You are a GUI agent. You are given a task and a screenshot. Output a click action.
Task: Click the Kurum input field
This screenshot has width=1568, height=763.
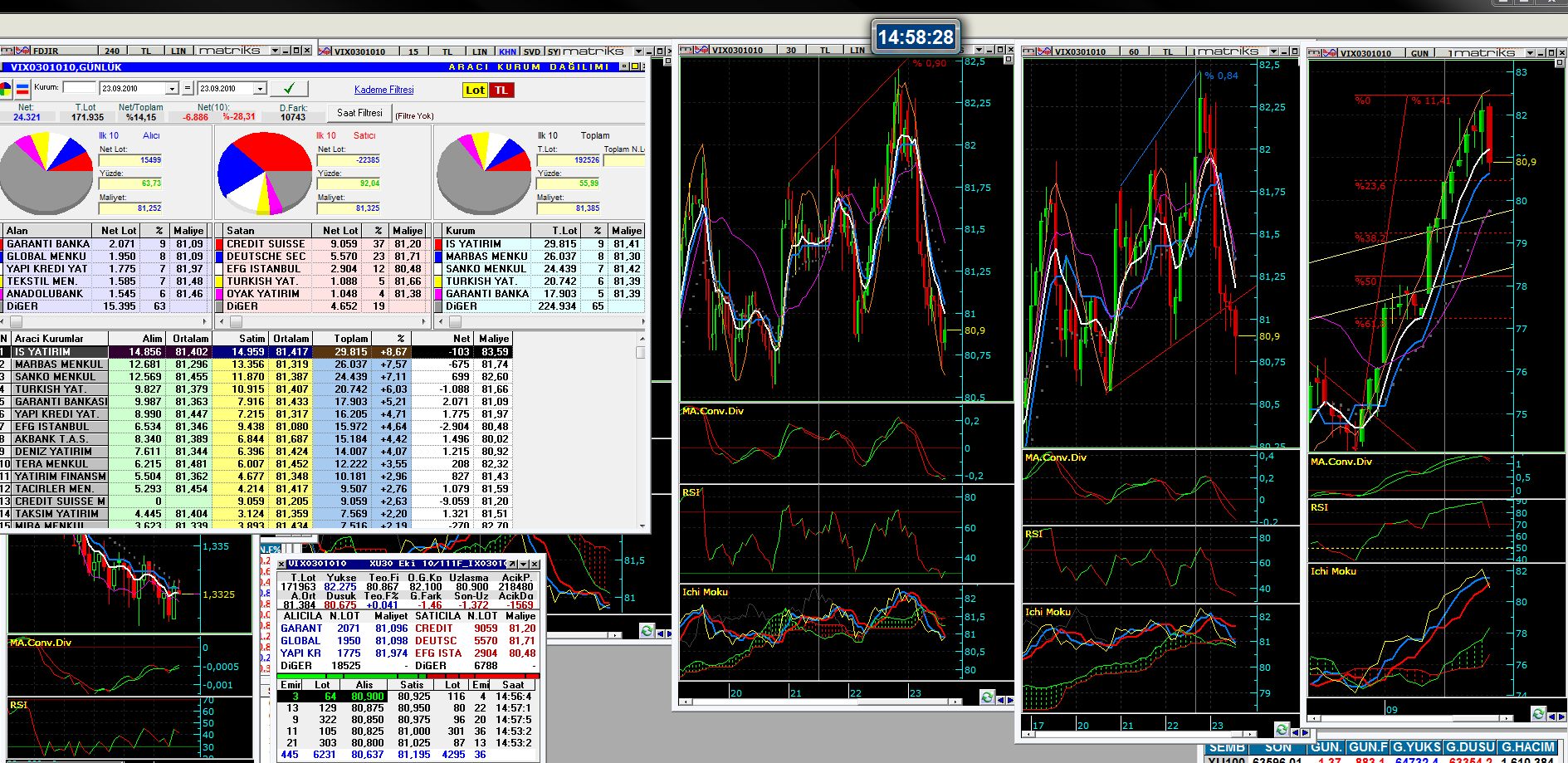pyautogui.click(x=79, y=87)
